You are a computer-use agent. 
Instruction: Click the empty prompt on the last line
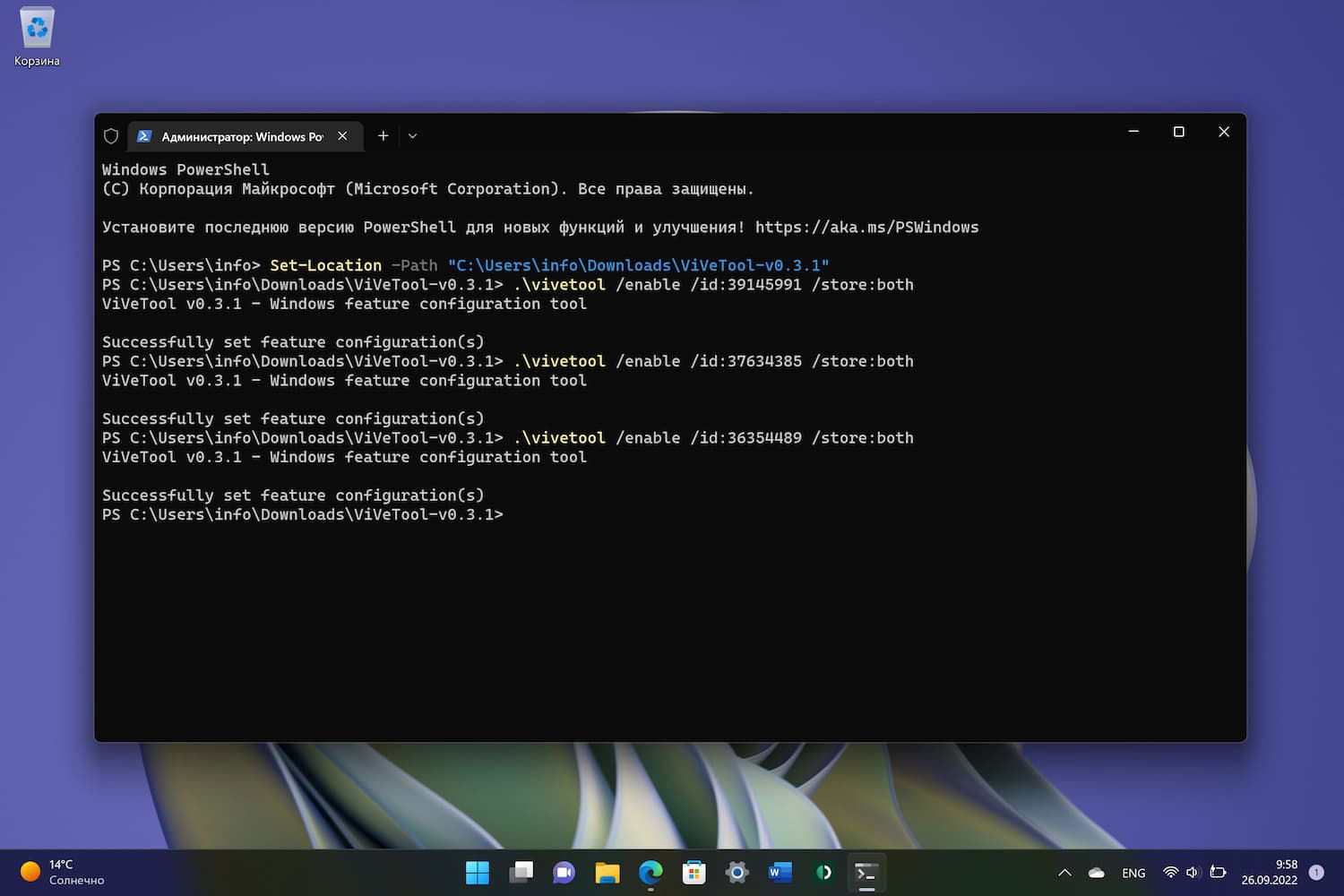pos(303,514)
